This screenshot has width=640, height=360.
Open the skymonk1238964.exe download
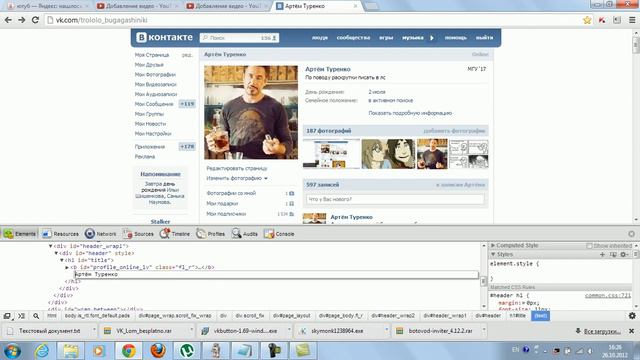tap(336, 331)
